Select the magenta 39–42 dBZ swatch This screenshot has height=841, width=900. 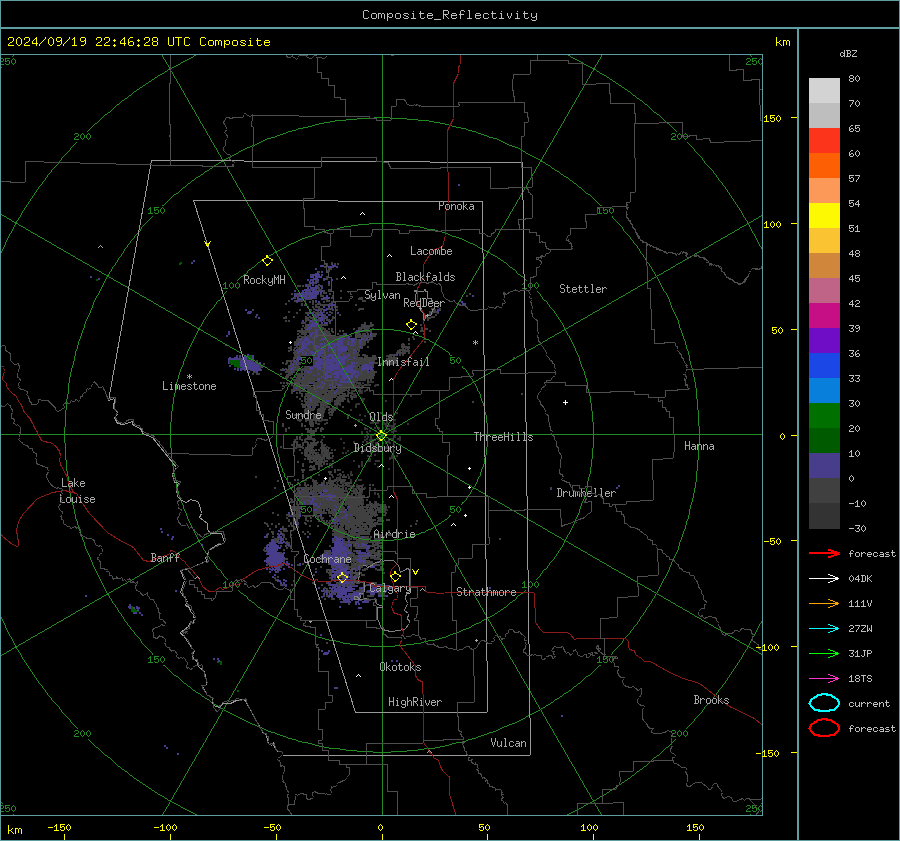[x=824, y=316]
